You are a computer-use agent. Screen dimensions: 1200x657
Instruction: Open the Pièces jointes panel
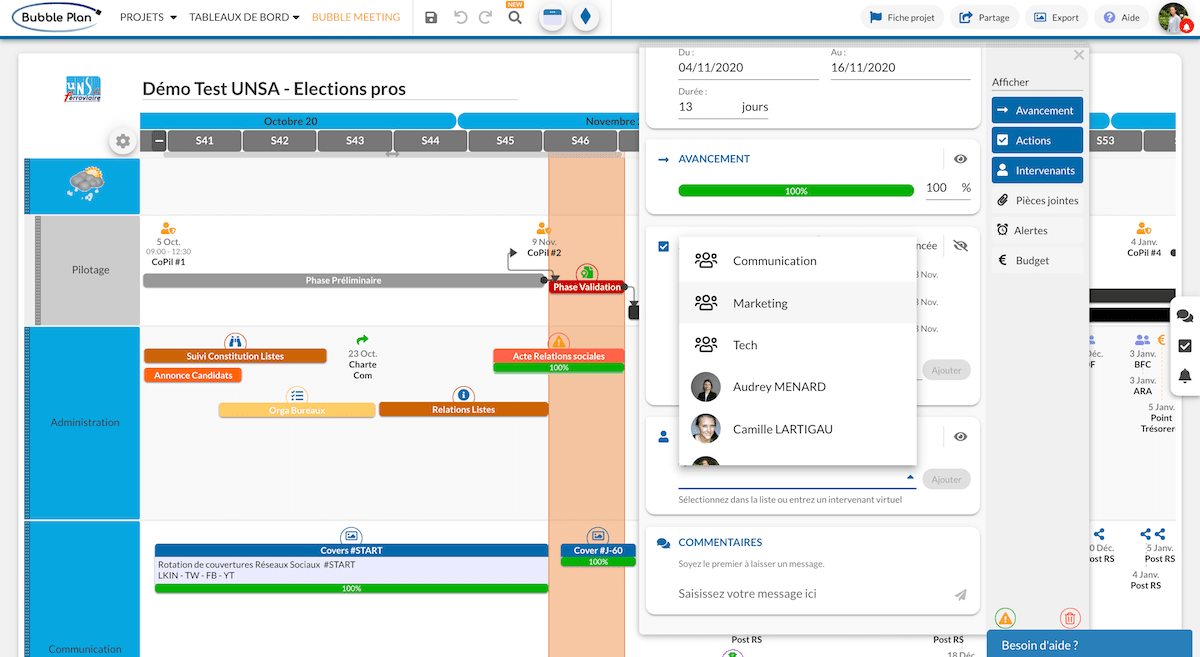point(1037,200)
